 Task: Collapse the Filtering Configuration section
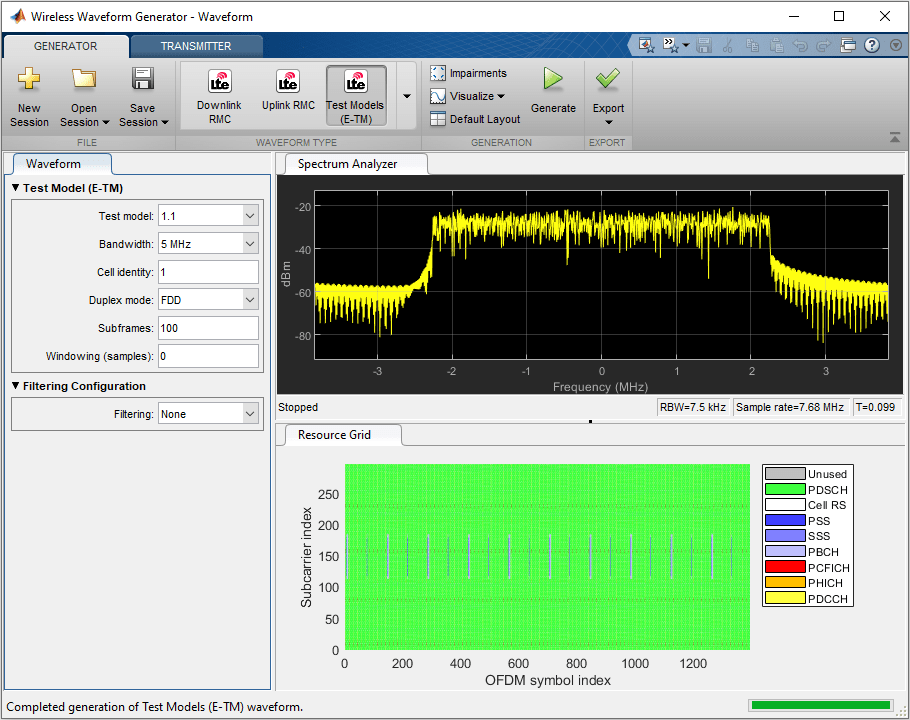point(17,386)
